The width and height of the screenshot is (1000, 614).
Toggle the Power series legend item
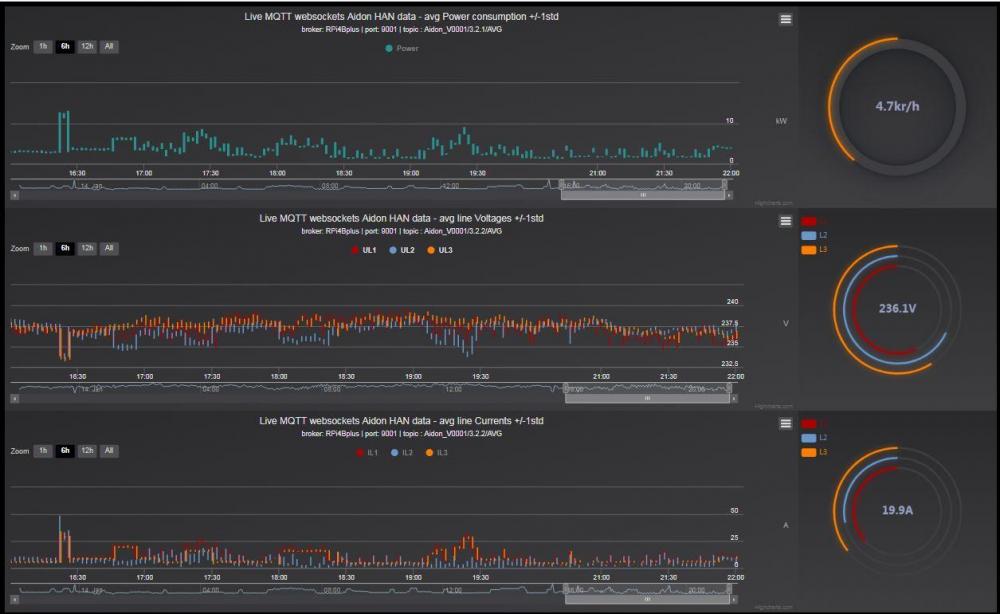click(x=401, y=47)
